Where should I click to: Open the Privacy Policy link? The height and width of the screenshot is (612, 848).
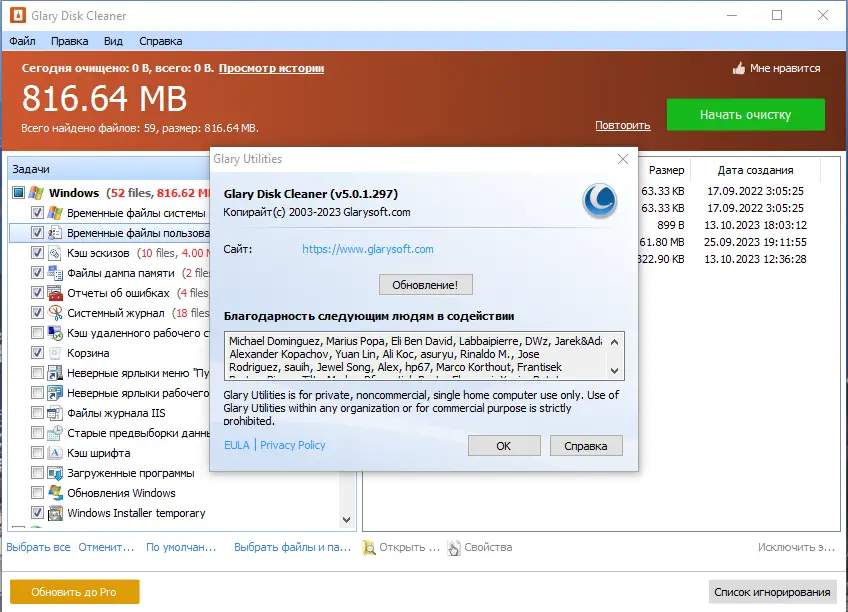click(x=293, y=445)
